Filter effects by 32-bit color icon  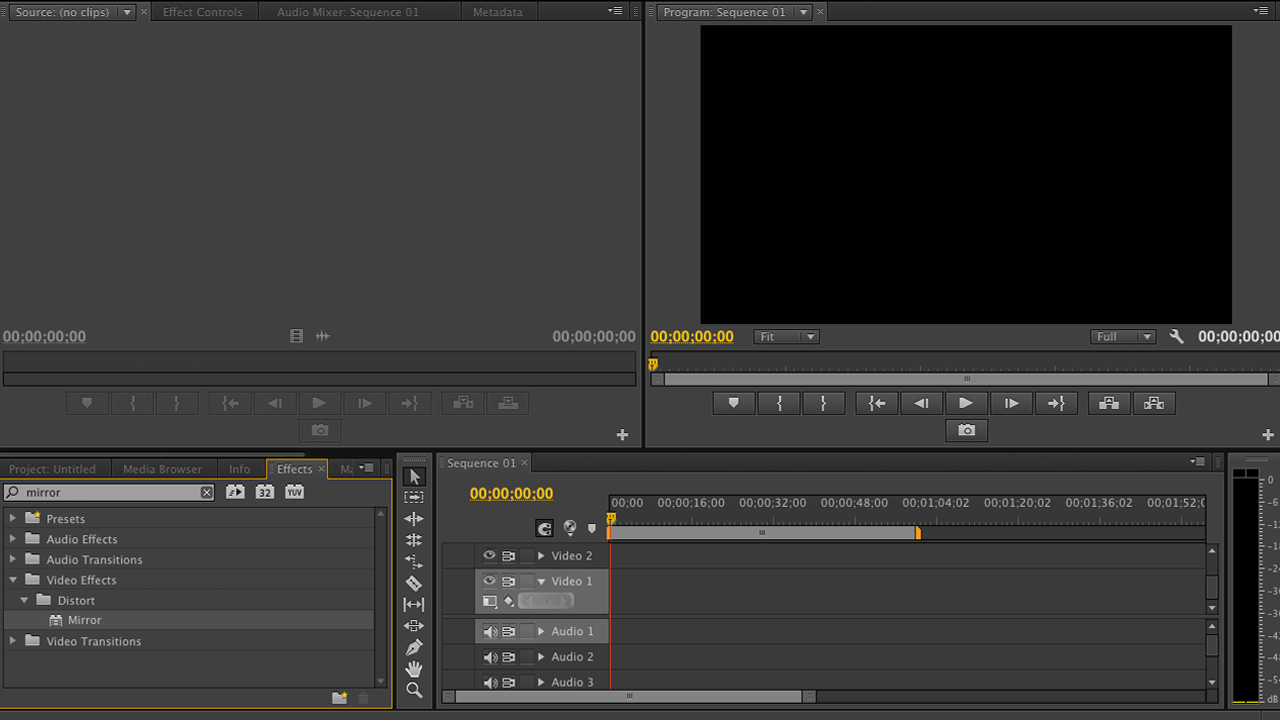tap(265, 492)
